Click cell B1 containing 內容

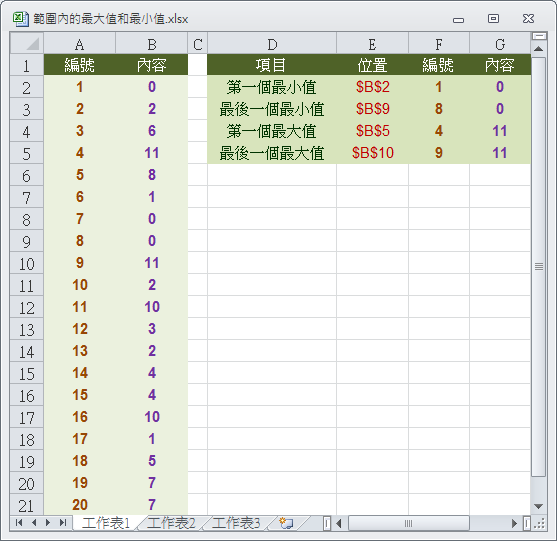coord(152,65)
